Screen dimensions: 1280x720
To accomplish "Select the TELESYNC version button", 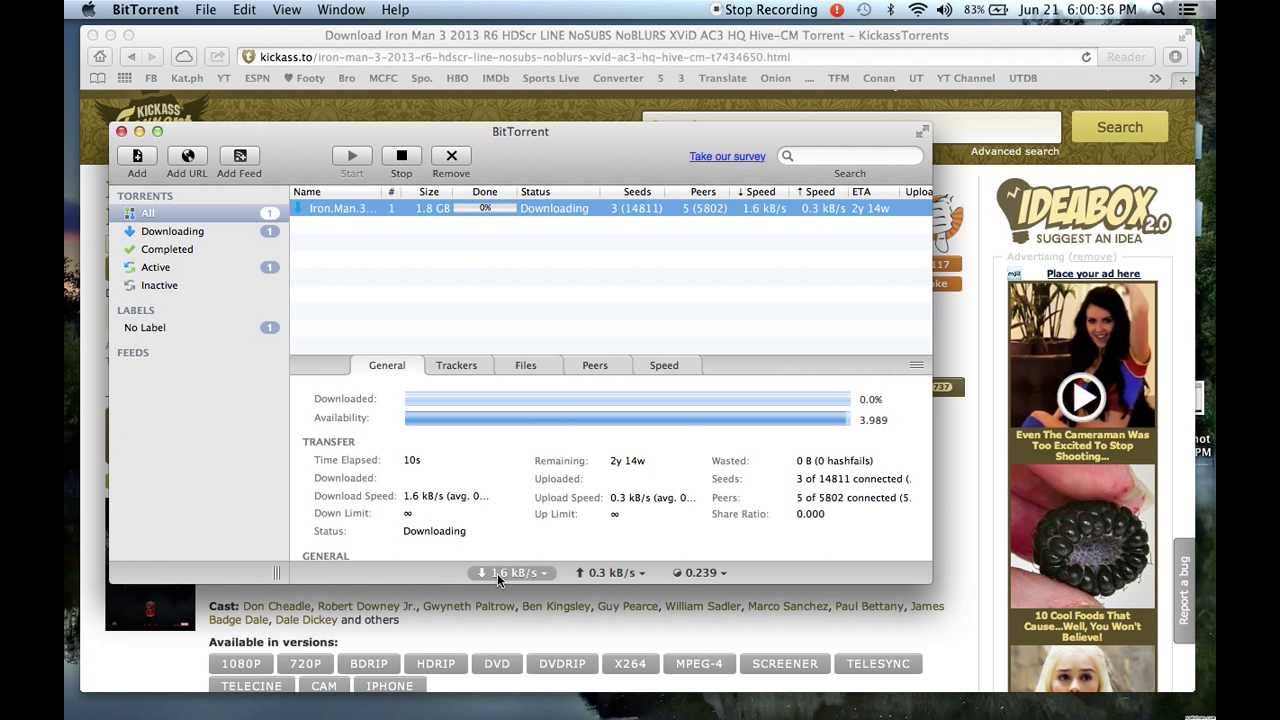I will coord(878,664).
